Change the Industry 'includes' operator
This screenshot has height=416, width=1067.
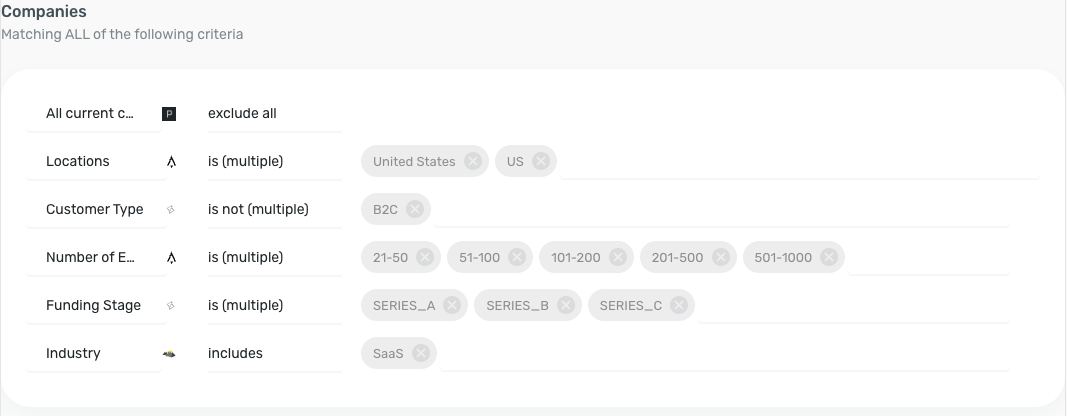274,353
